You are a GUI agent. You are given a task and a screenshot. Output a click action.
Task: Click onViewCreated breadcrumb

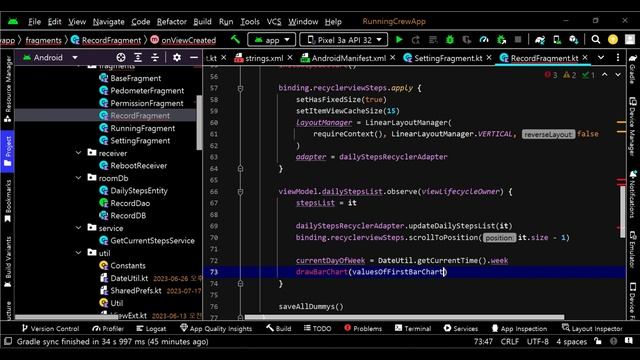click(188, 40)
